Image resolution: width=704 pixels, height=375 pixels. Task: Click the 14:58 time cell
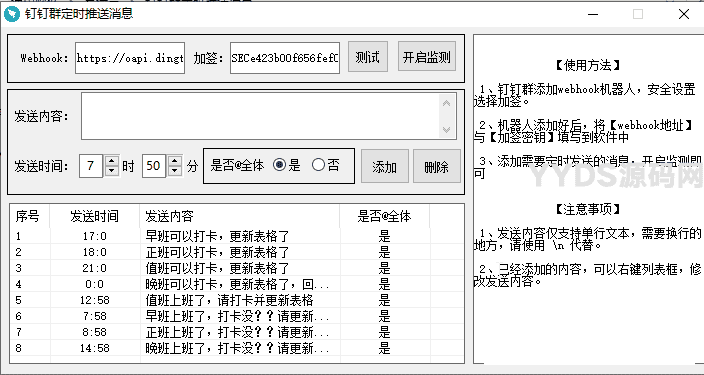pyautogui.click(x=95, y=348)
